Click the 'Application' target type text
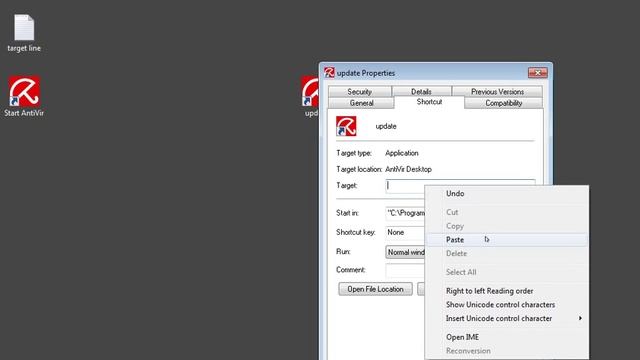This screenshot has width=640, height=360. [402, 153]
